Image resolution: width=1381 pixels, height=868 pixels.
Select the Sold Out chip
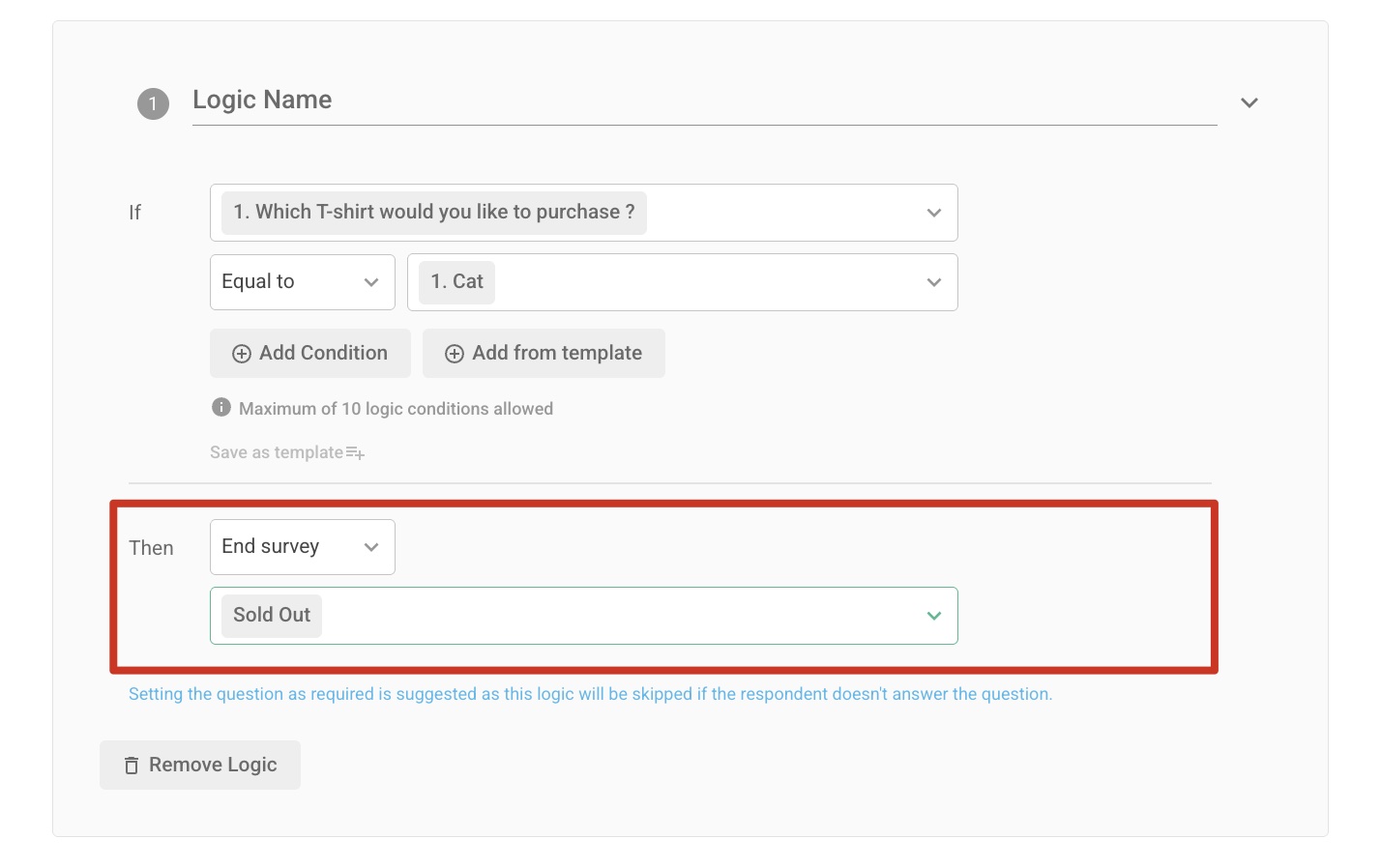(271, 615)
